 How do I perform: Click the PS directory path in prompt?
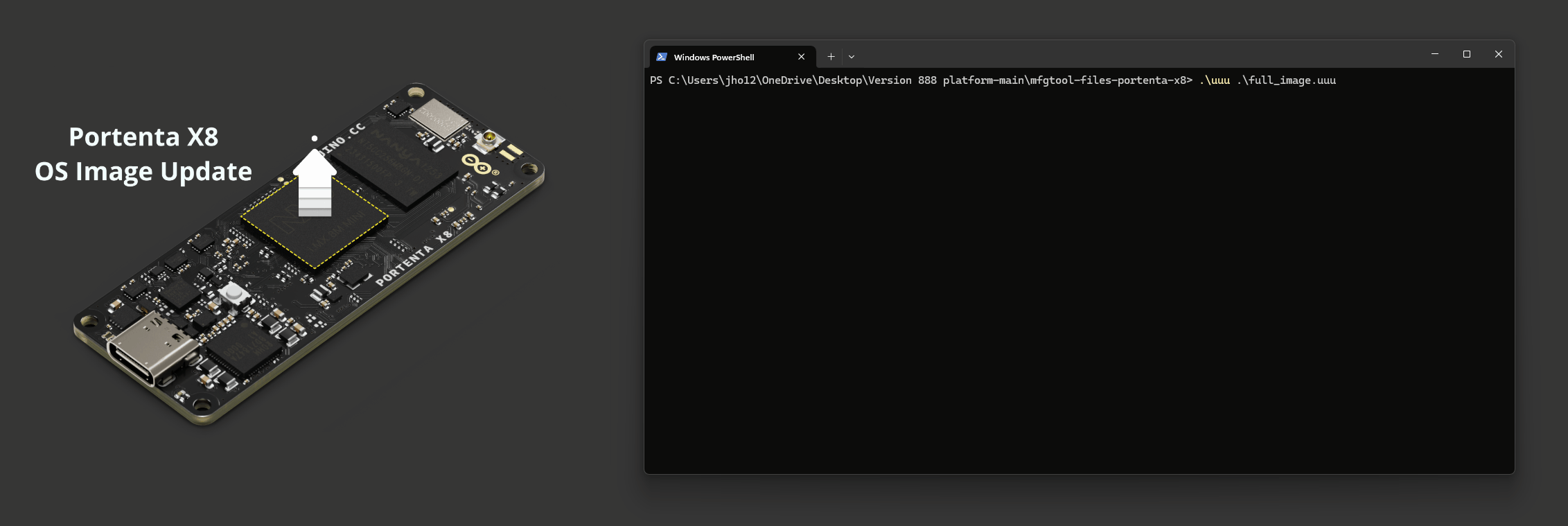[x=928, y=80]
